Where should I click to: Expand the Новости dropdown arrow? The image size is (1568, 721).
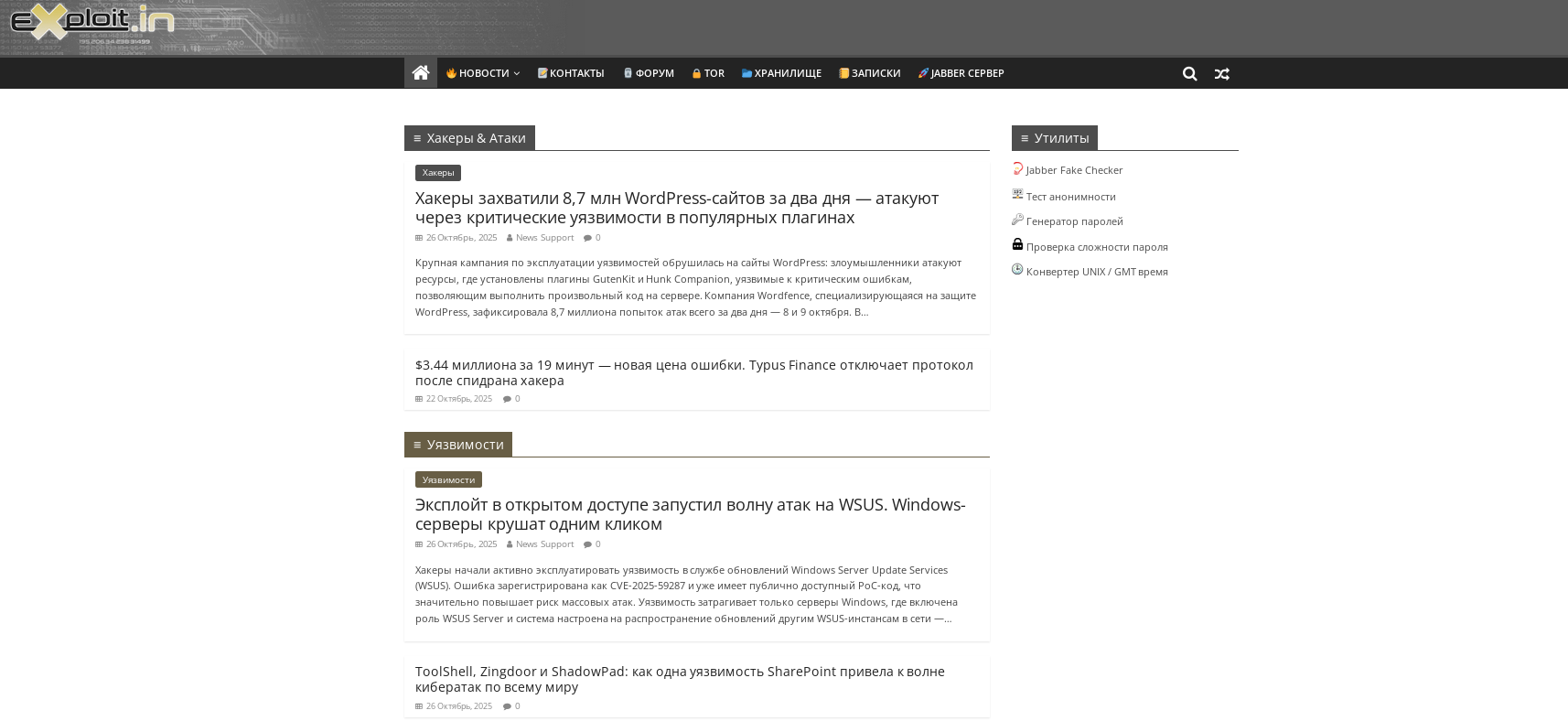517,73
